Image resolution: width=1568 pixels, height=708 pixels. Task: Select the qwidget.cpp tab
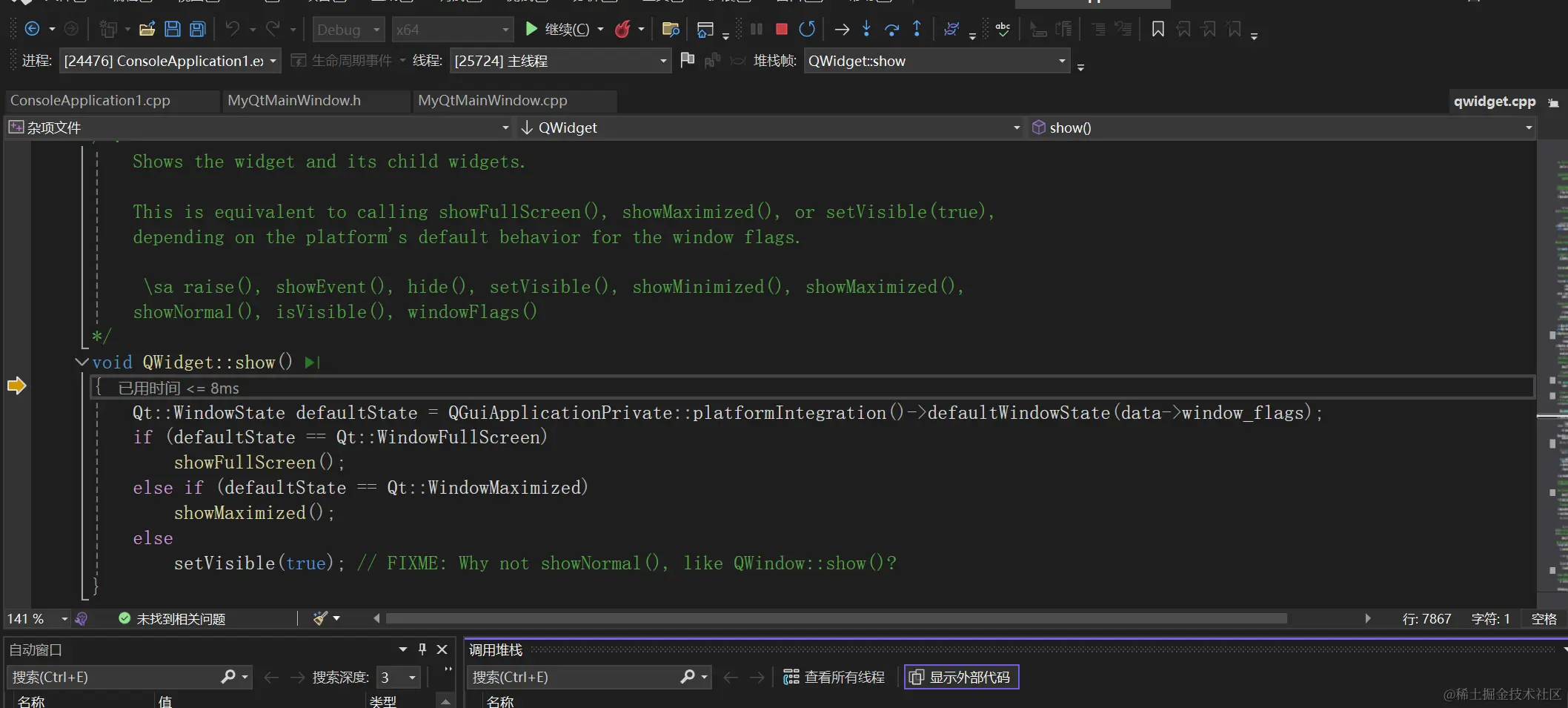tap(1495, 102)
